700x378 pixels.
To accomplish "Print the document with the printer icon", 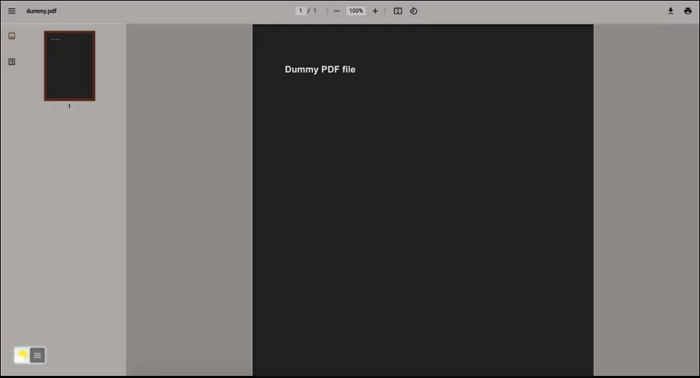I will [688, 11].
